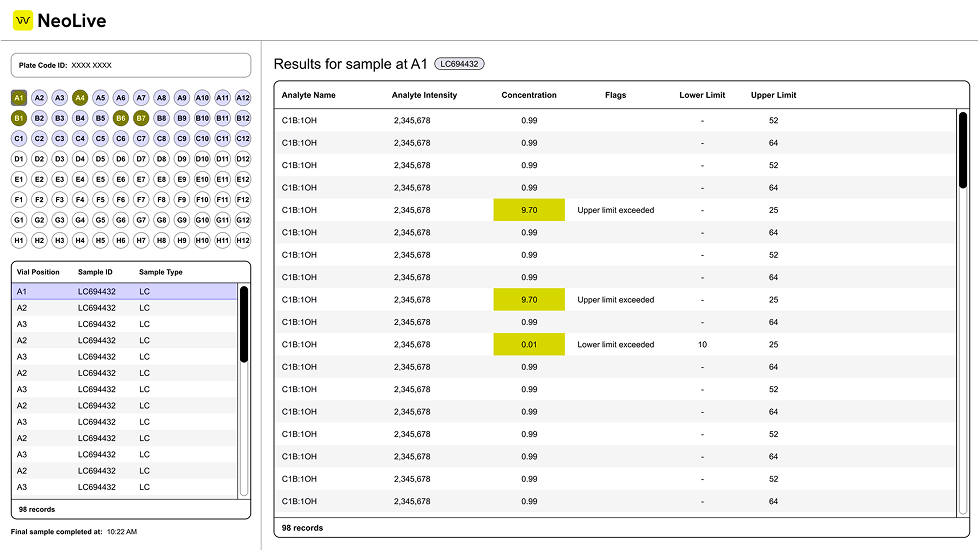Sort by Upper Limit column header

tap(773, 96)
